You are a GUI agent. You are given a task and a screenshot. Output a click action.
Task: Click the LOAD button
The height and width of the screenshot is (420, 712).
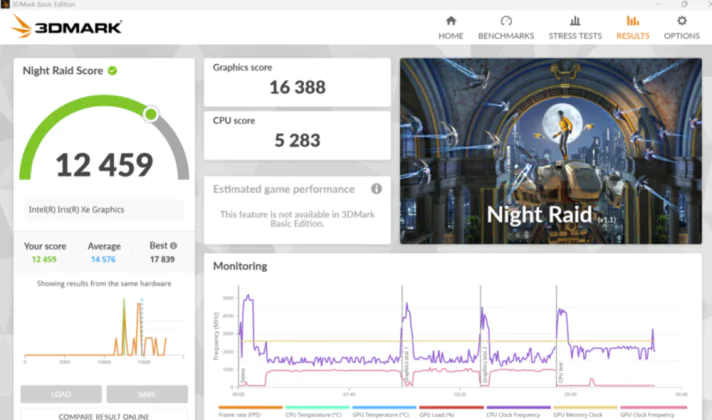tap(61, 394)
